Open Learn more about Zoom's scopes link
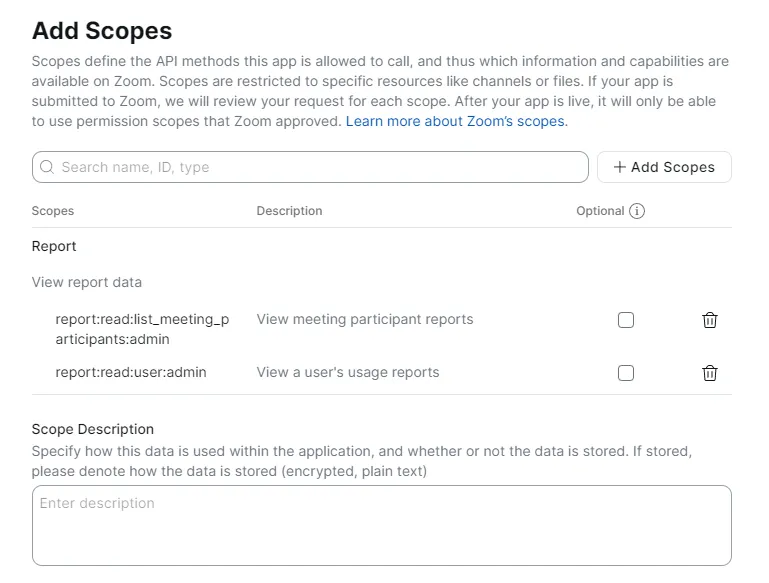This screenshot has height=583, width=769. 456,121
